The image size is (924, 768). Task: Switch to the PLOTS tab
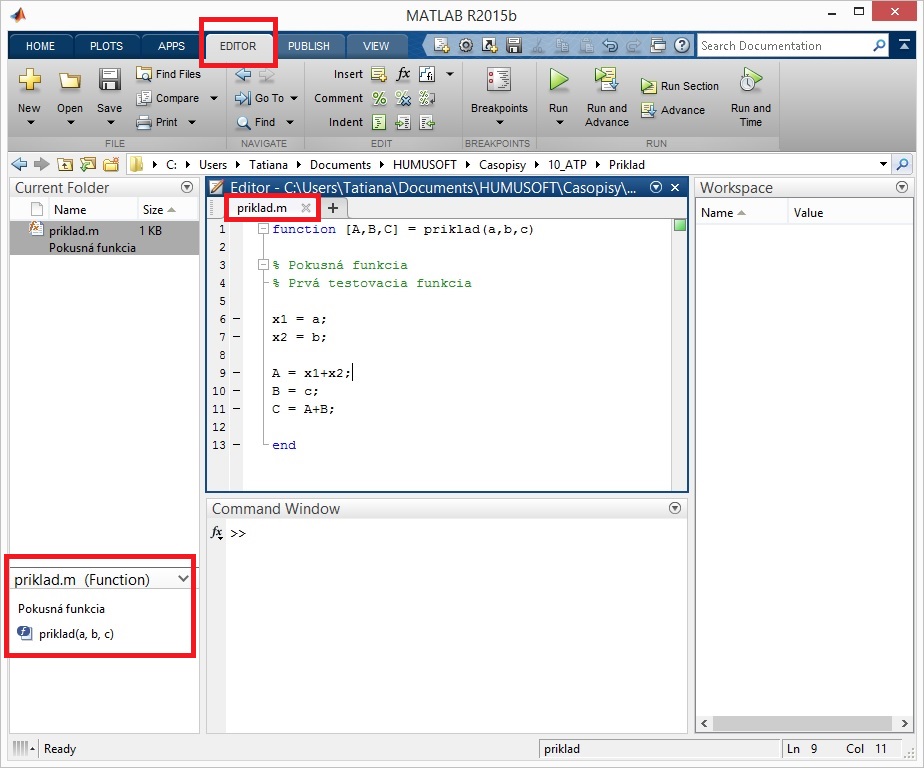click(x=106, y=46)
